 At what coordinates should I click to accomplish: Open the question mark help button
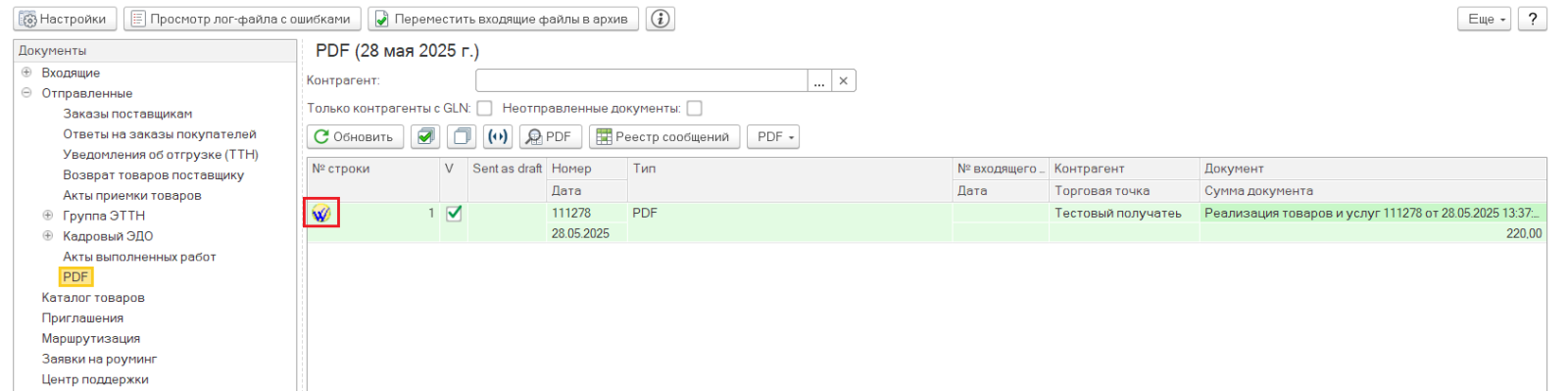coord(1533,19)
